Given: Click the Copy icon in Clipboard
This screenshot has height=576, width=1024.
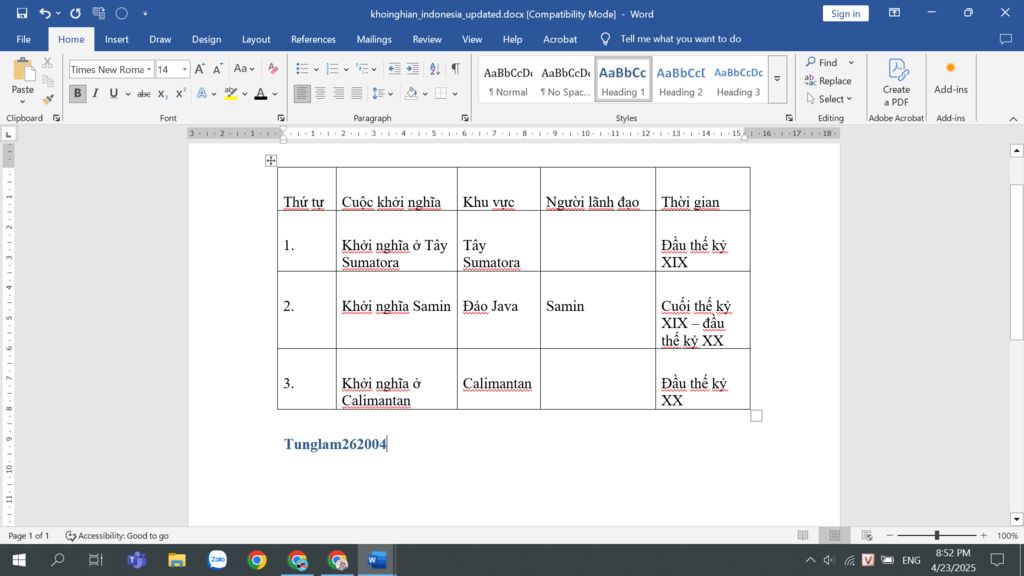Looking at the screenshot, I should 48,81.
